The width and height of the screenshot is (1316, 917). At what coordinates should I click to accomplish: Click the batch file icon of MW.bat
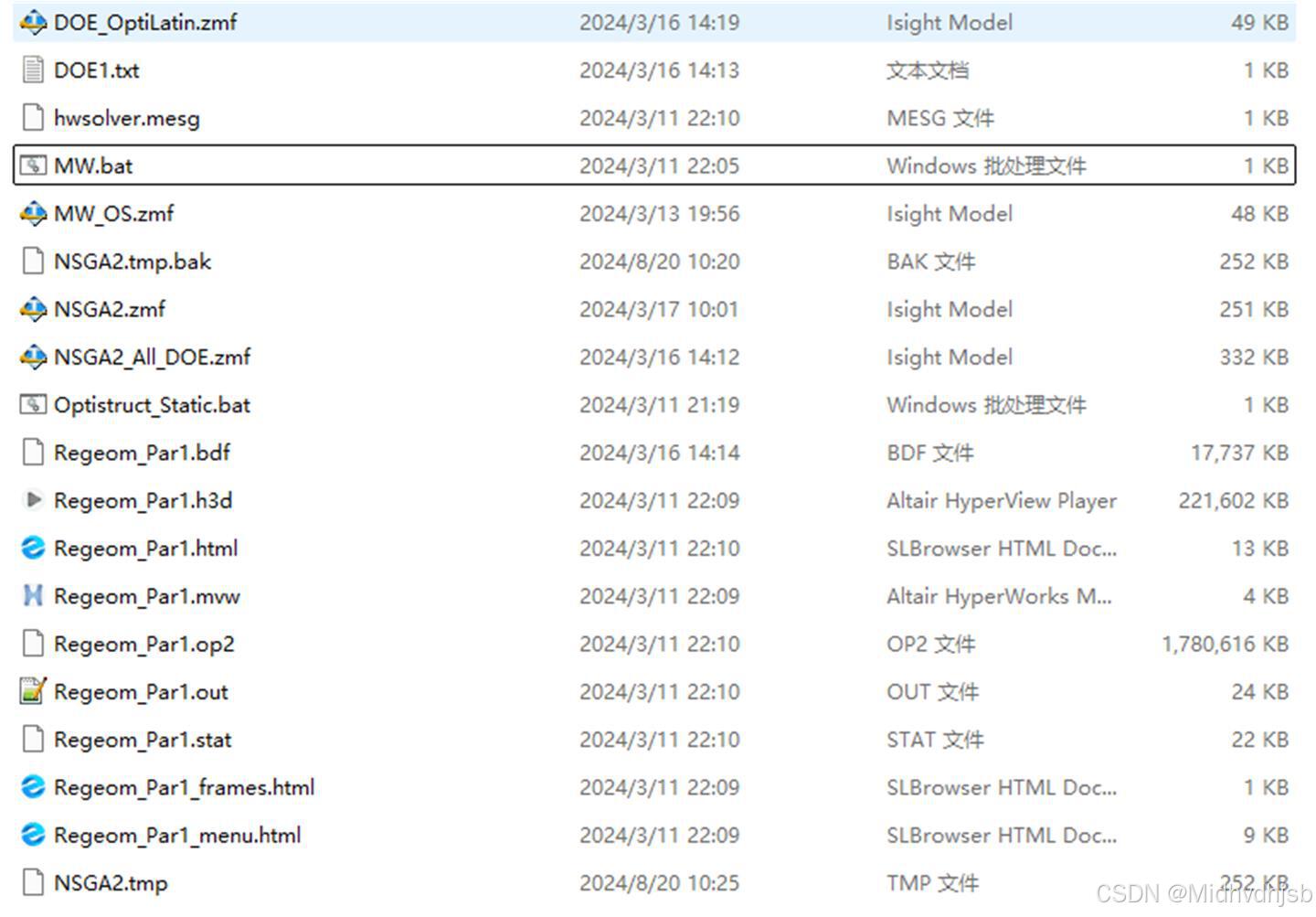click(x=34, y=165)
